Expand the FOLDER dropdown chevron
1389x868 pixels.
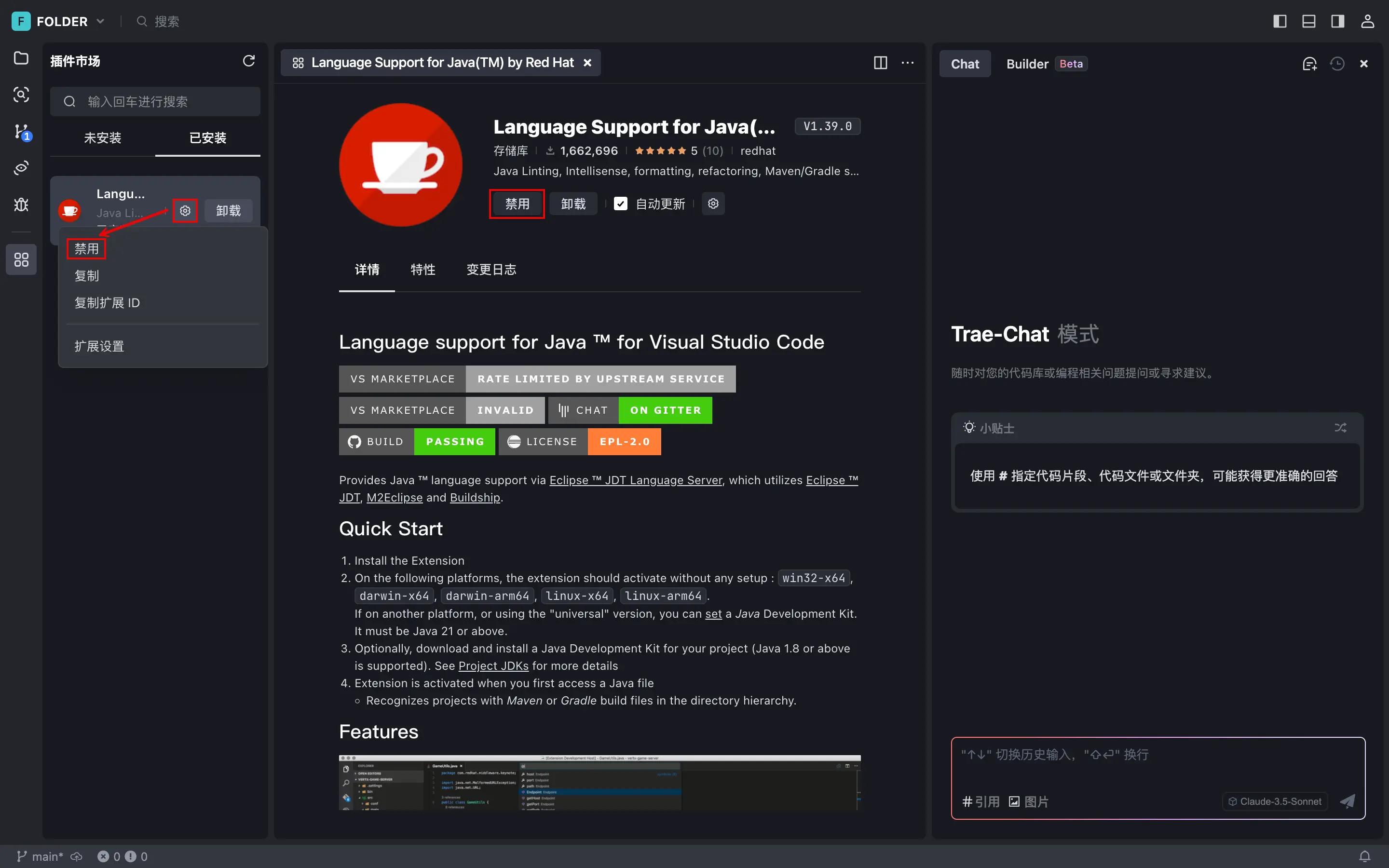100,21
